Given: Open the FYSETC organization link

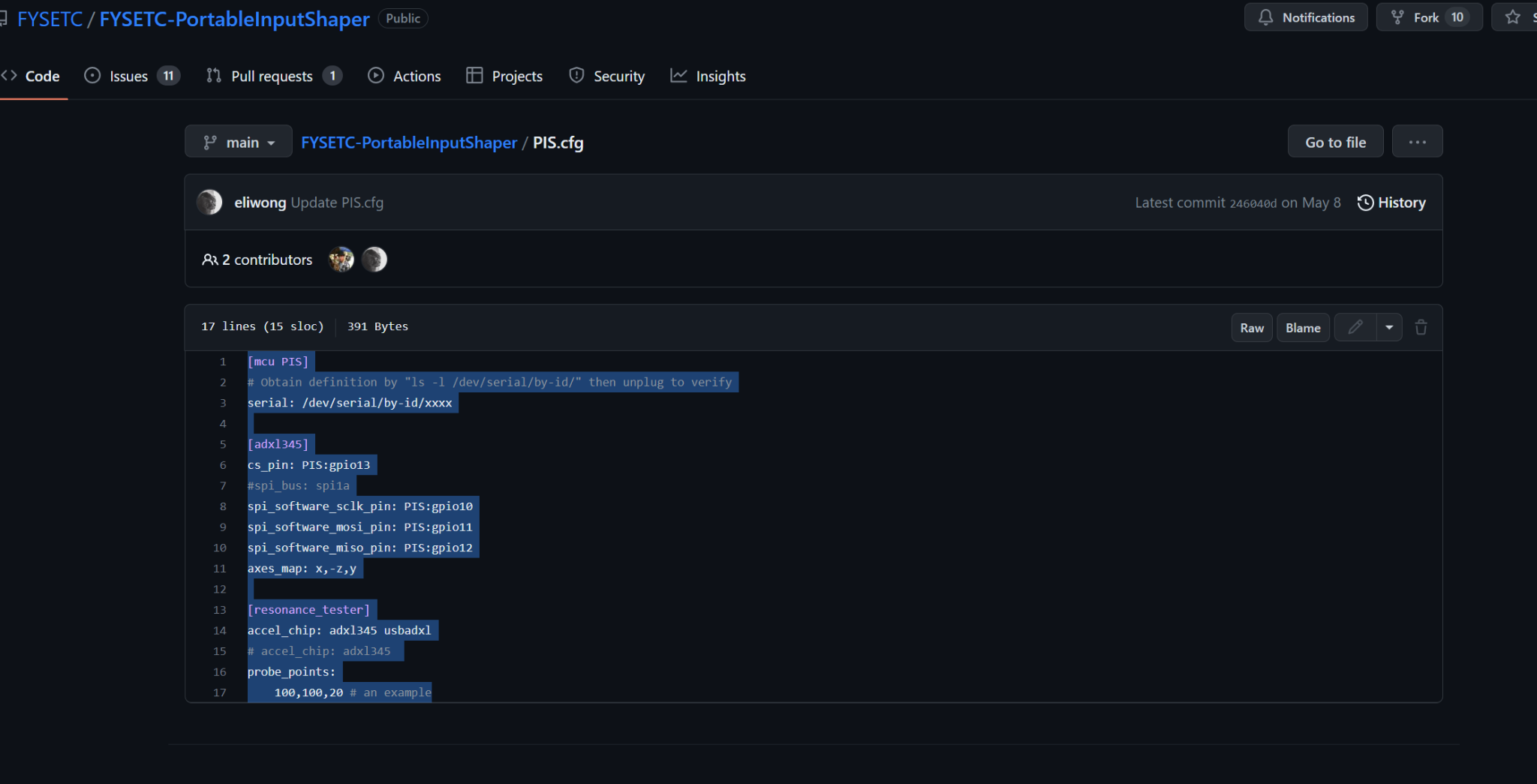Looking at the screenshot, I should pyautogui.click(x=50, y=19).
